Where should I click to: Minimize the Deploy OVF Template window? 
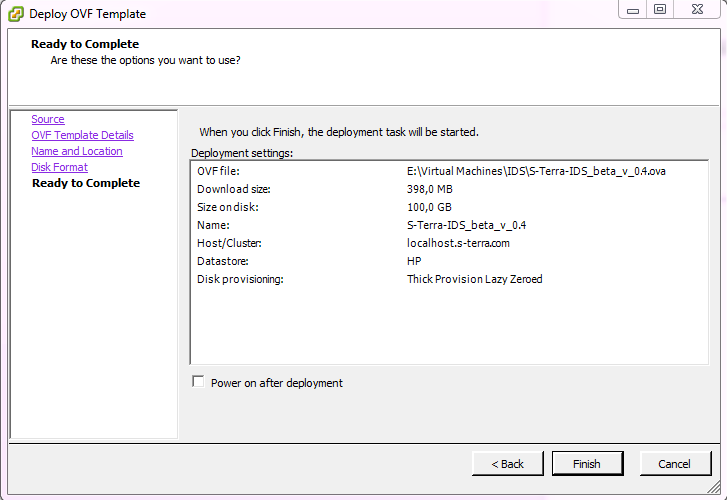point(633,10)
